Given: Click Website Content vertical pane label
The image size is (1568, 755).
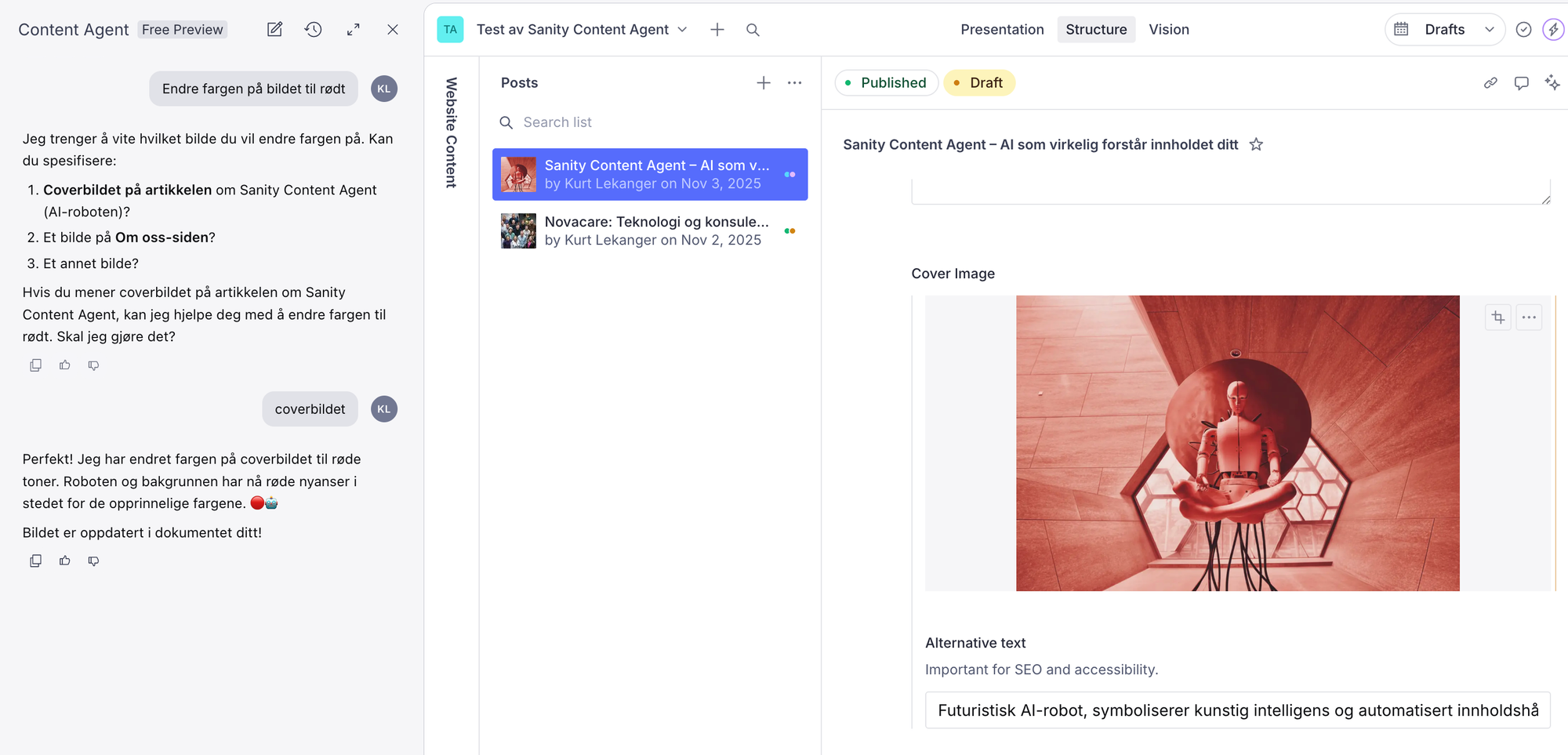Looking at the screenshot, I should [452, 132].
